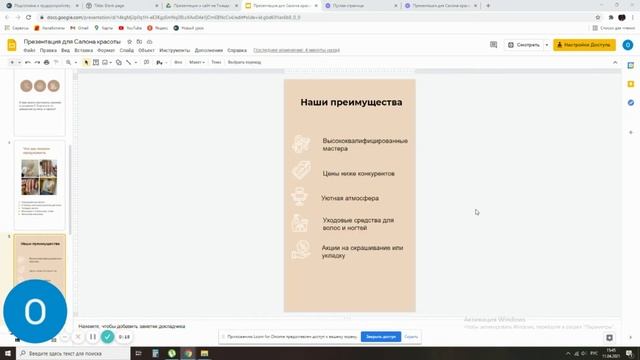Image resolution: width=640 pixels, height=360 pixels.
Task: Finish recording with green checkmark
Action: (x=107, y=337)
